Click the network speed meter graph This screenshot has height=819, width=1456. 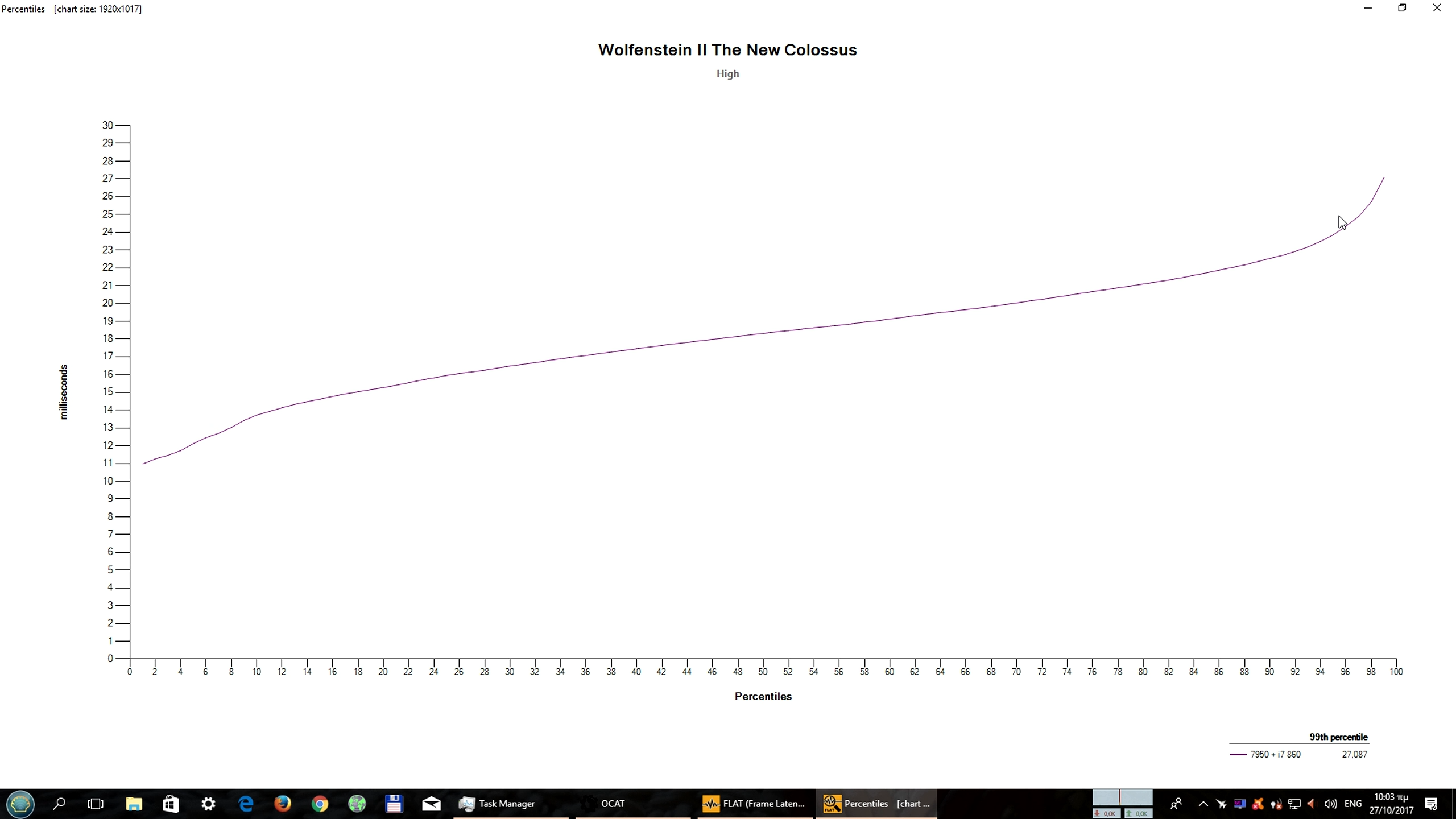(x=1122, y=798)
